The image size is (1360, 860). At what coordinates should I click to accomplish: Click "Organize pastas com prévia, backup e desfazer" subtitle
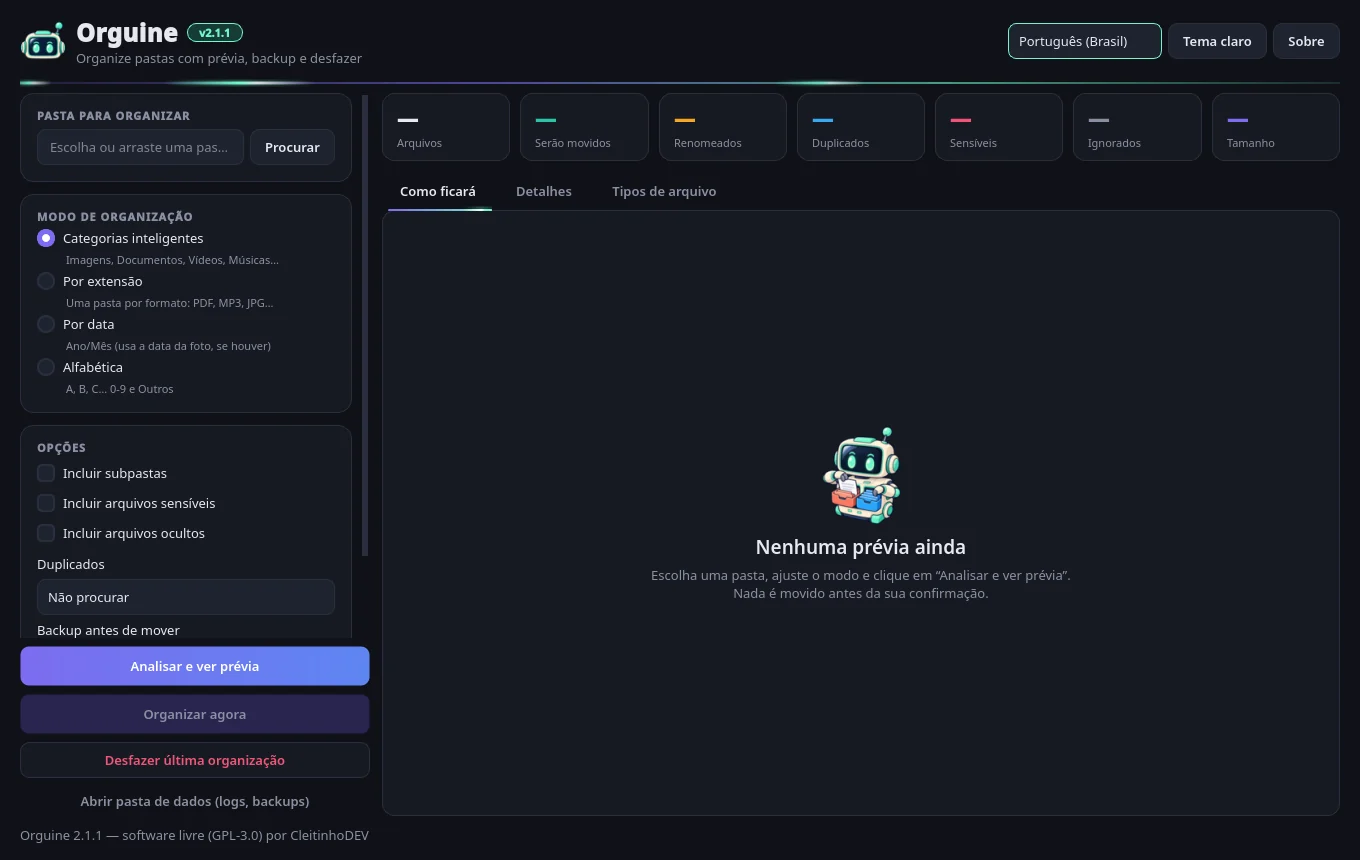point(219,59)
